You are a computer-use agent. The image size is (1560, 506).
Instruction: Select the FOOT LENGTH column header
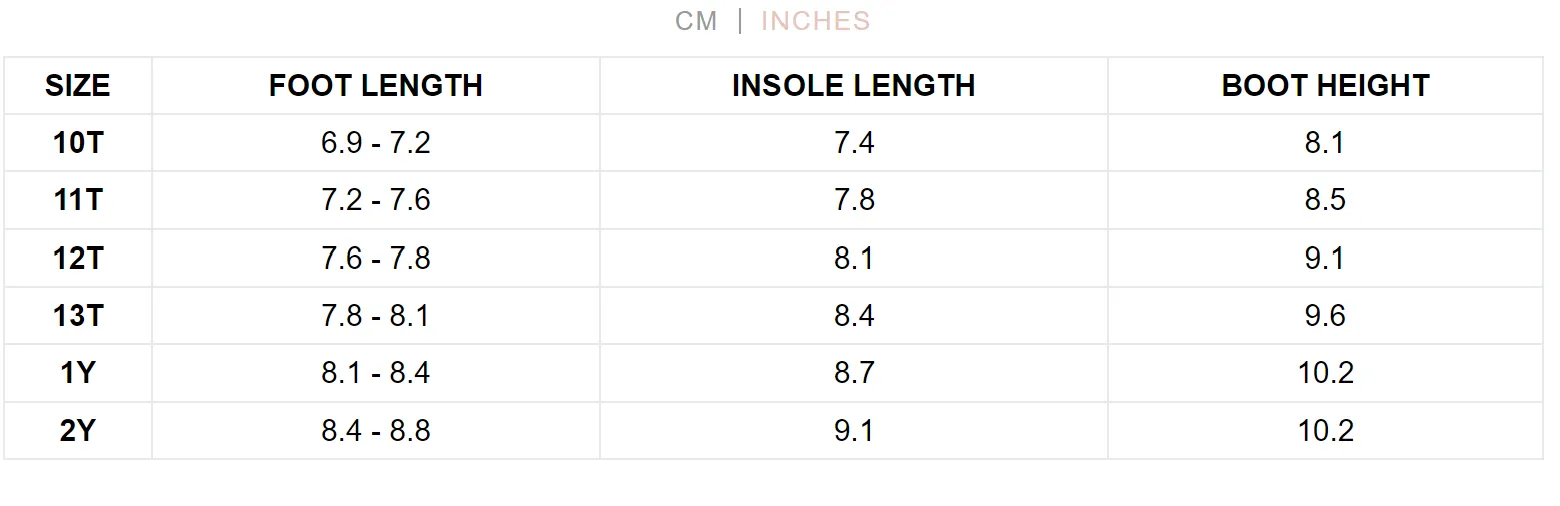point(376,86)
